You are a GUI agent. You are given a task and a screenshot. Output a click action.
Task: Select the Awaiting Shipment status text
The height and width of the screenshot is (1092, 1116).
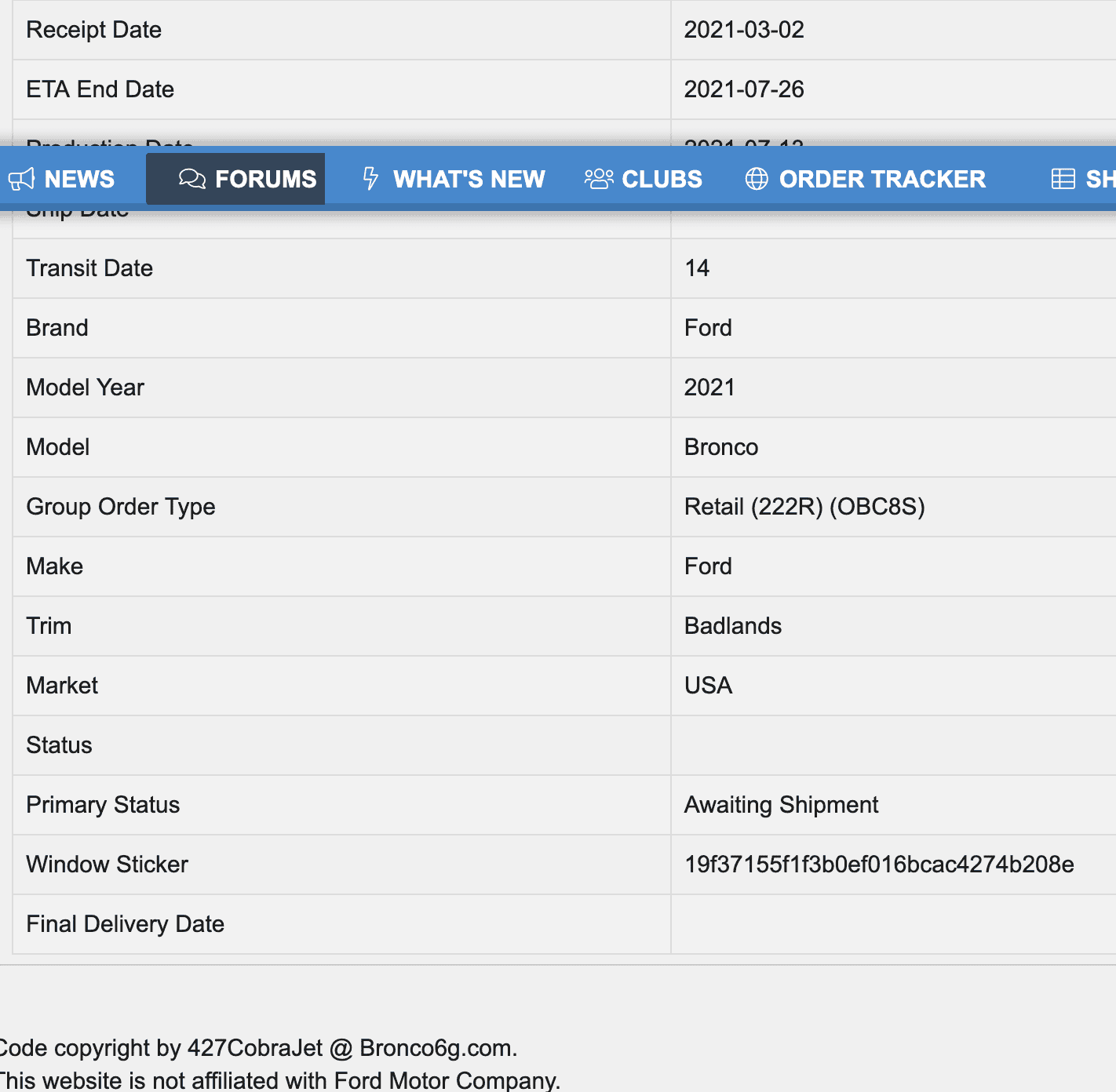point(781,805)
